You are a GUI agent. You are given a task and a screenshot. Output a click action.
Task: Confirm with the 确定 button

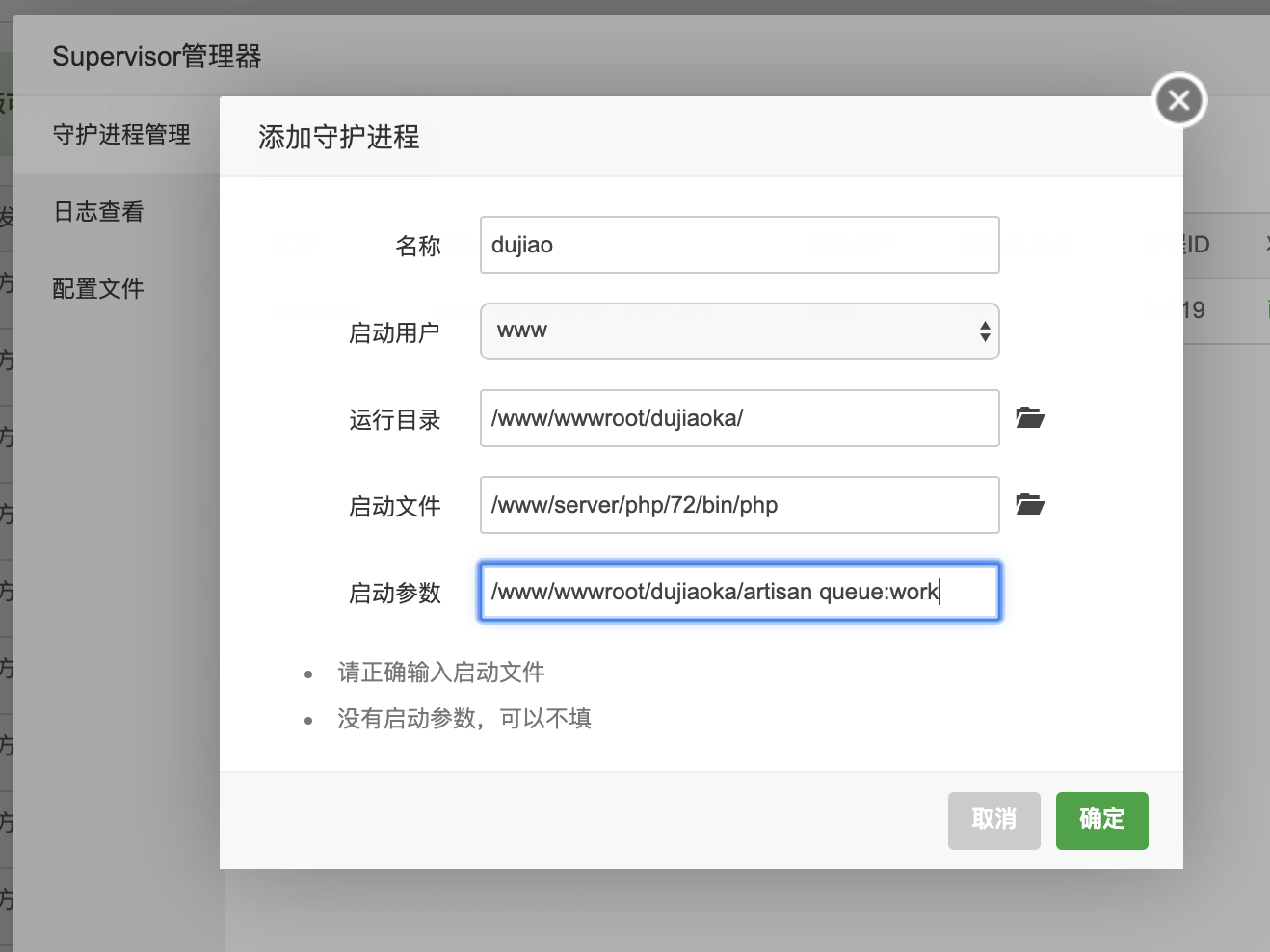[1101, 820]
